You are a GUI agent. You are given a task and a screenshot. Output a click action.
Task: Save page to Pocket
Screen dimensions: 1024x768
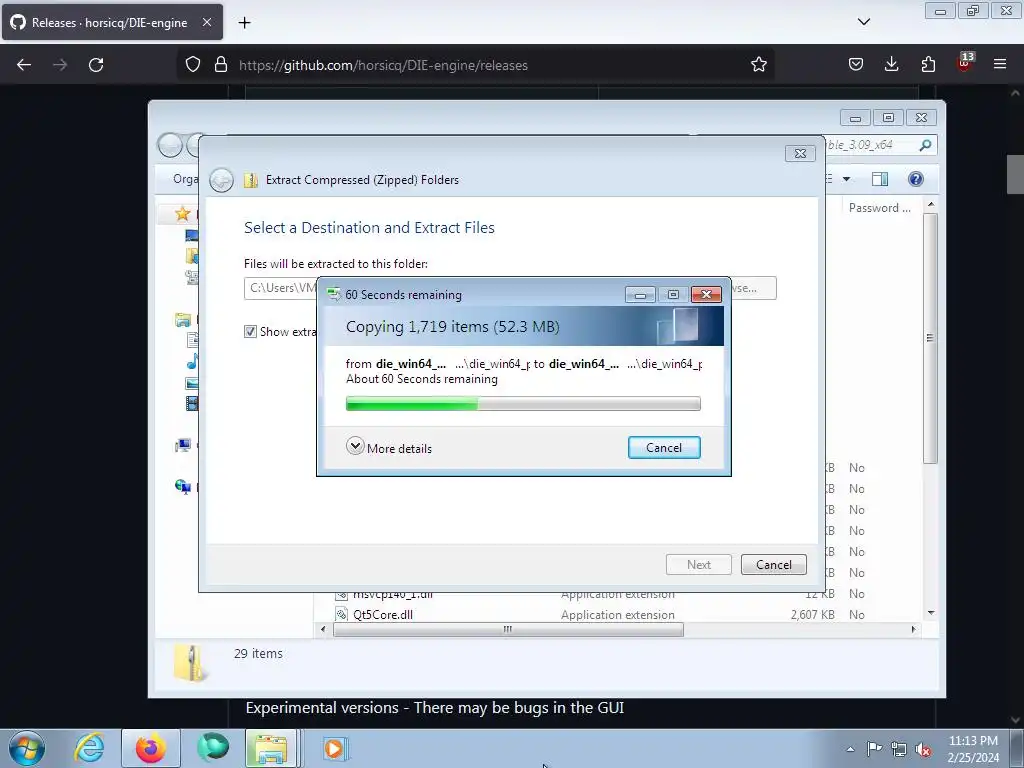[856, 65]
